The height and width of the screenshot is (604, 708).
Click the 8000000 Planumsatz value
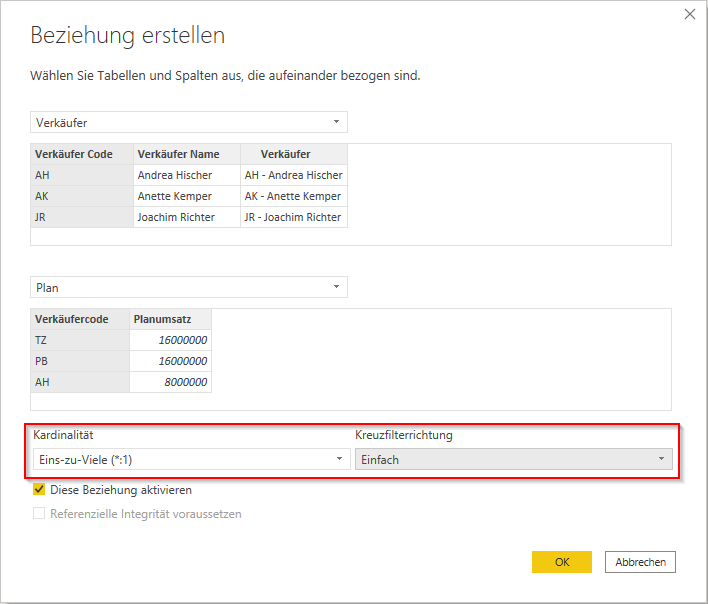tap(170, 382)
